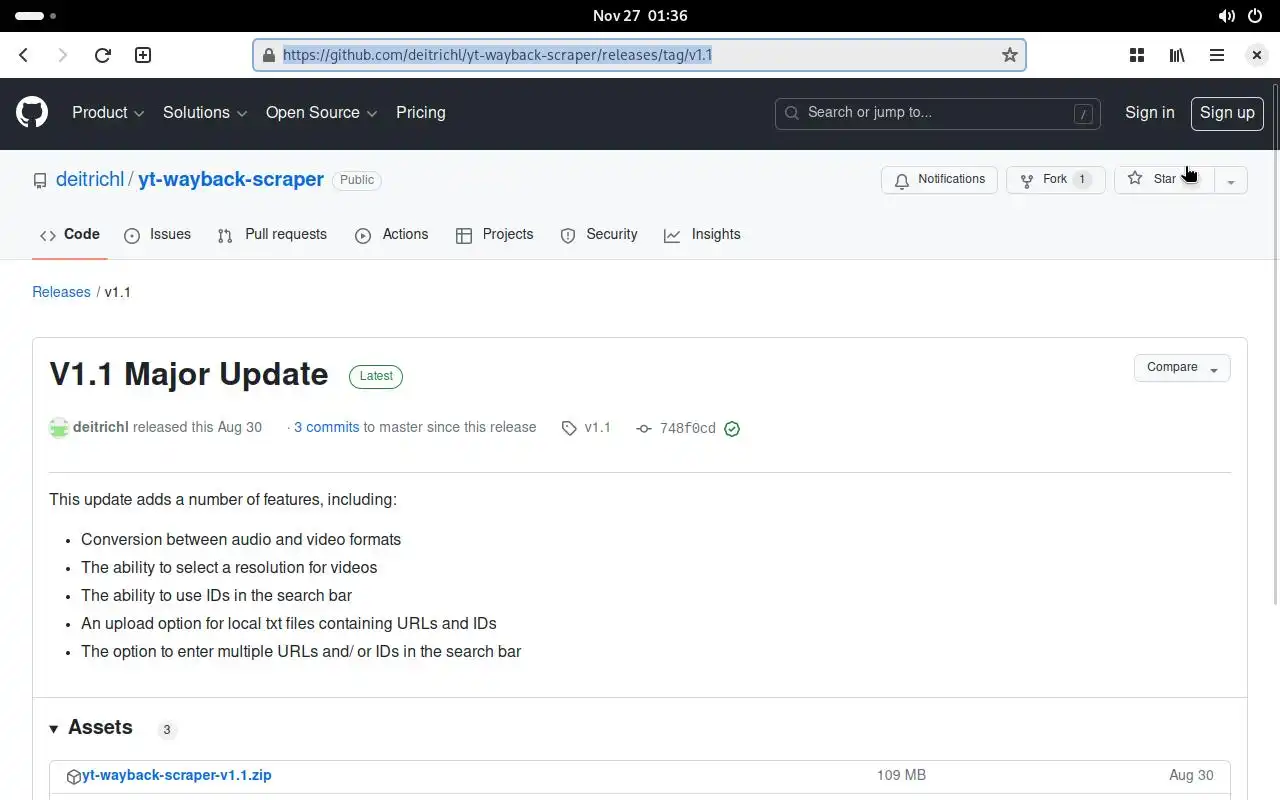Screen dimensions: 1280x800
Task: Open the tabs grid overview icon
Action: click(x=1137, y=55)
